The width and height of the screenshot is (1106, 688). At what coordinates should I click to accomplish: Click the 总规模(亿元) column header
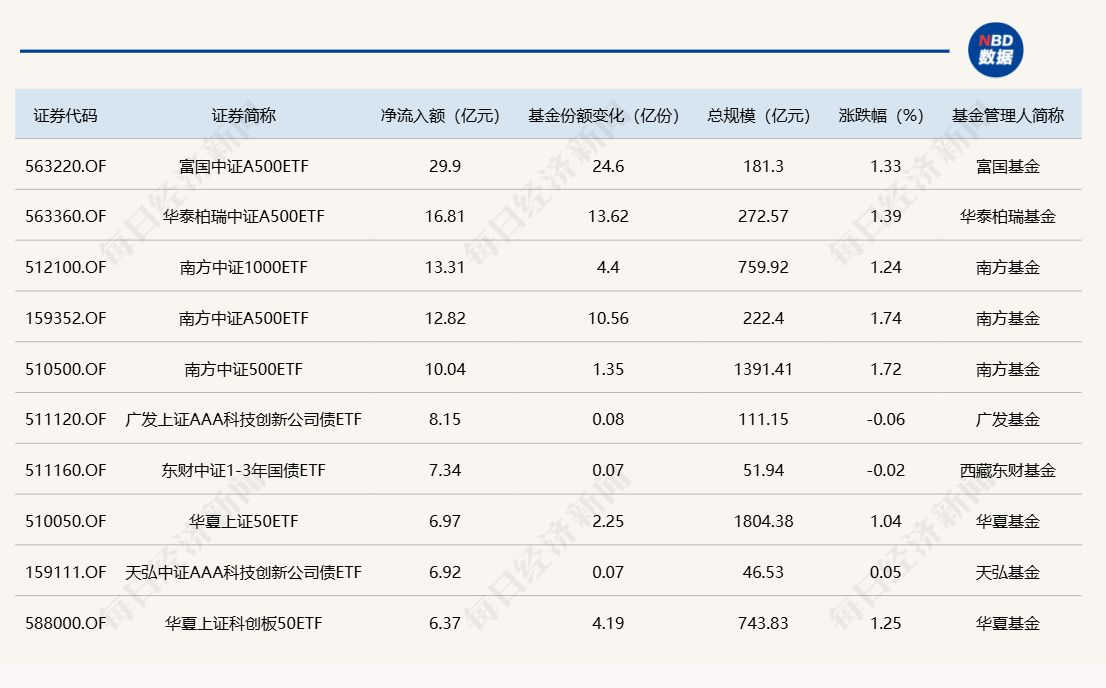(x=759, y=115)
